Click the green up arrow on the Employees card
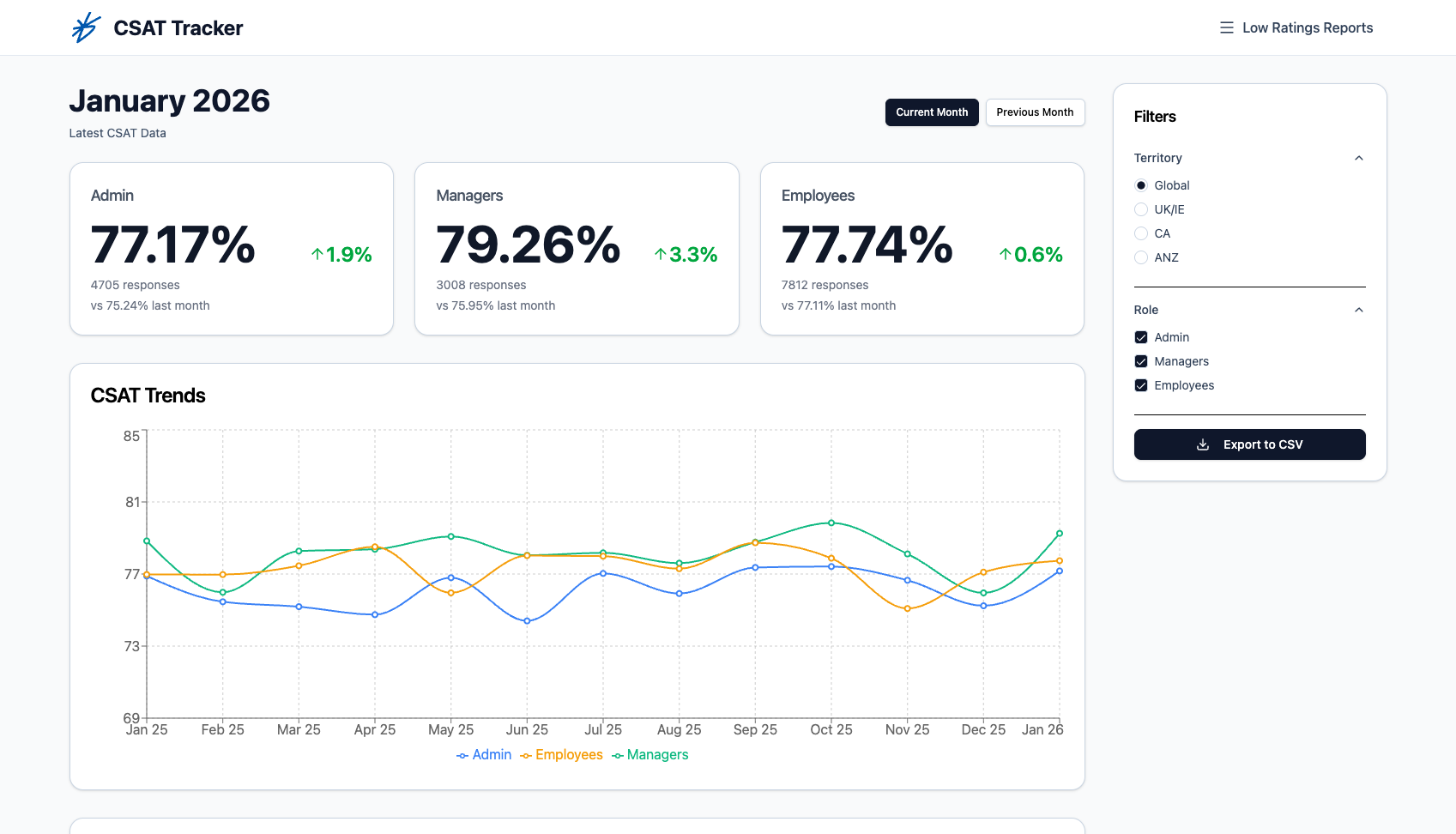This screenshot has height=834, width=1456. pos(1004,254)
